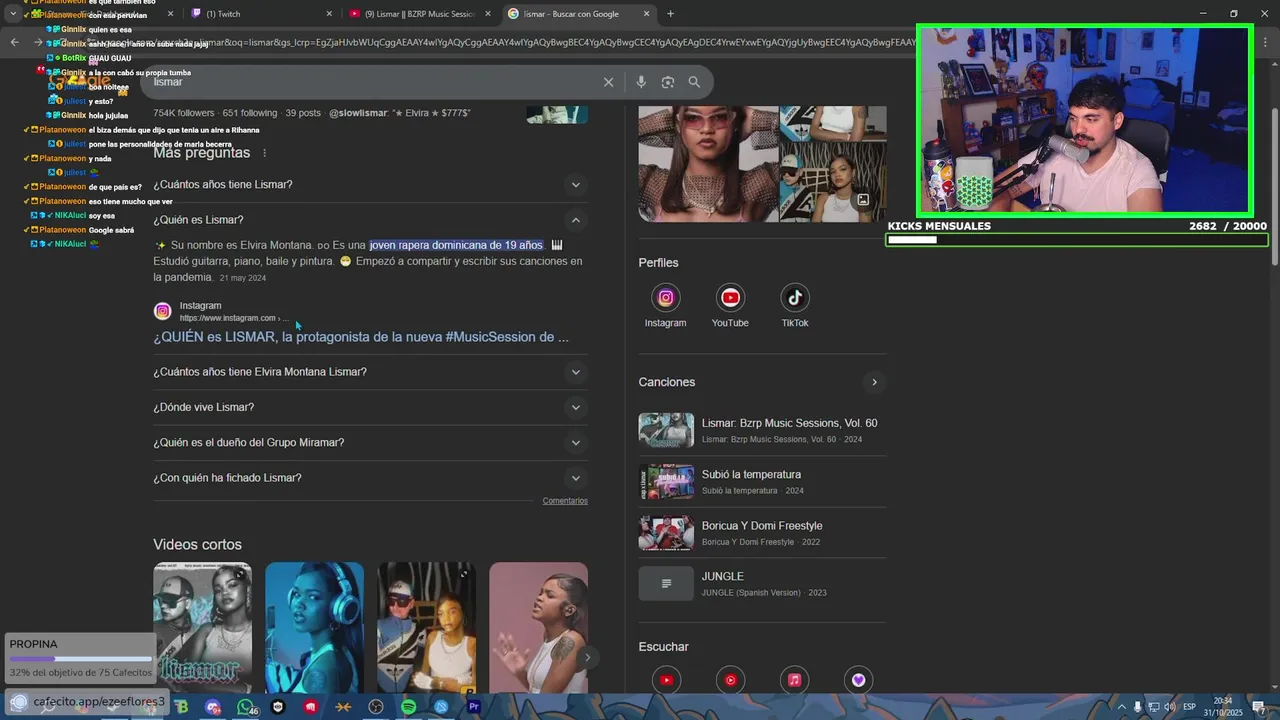Viewport: 1280px width, 720px height.
Task: Close the Twitch tab
Action: [329, 14]
